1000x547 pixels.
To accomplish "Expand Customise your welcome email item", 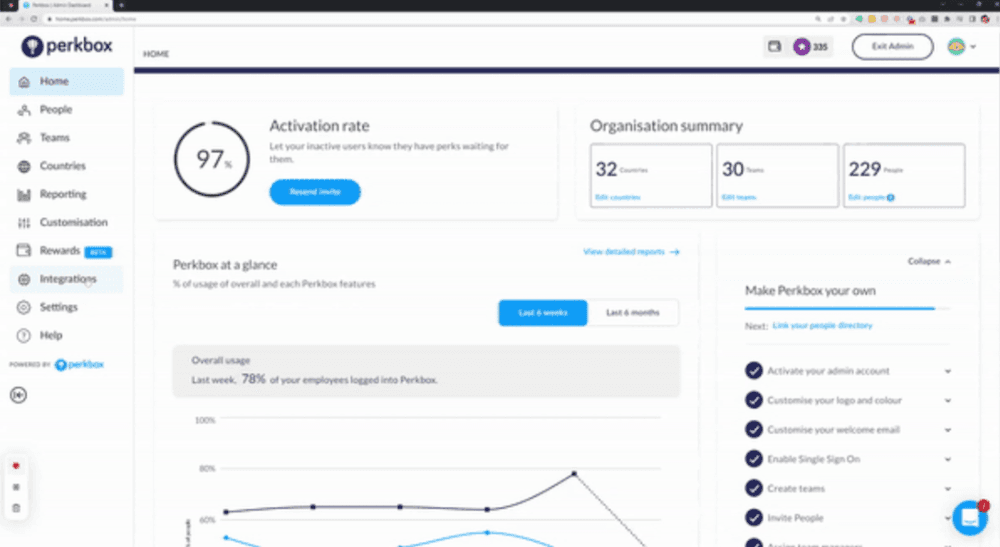I will [948, 430].
